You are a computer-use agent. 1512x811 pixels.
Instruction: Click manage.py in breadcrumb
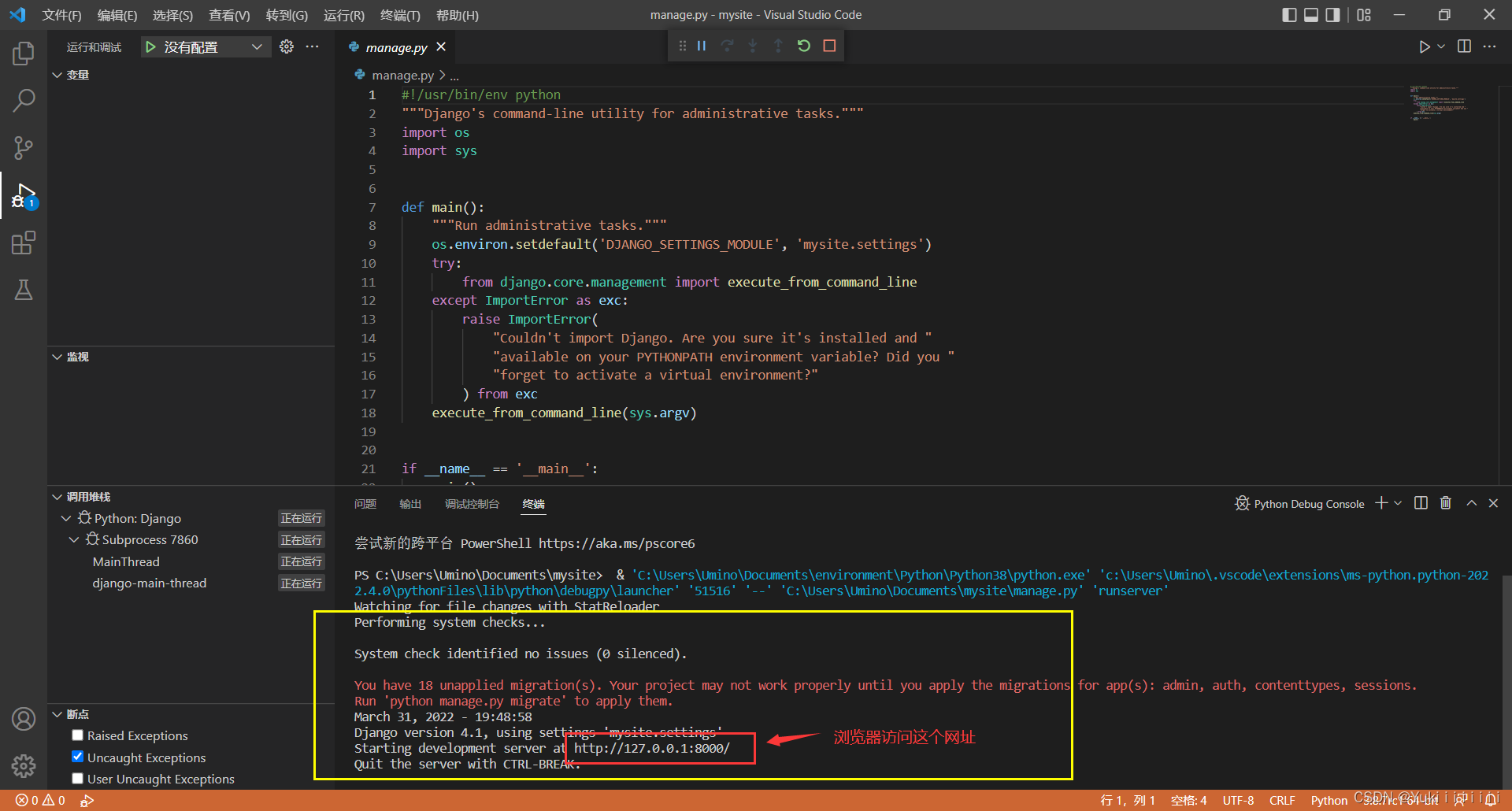tap(402, 75)
